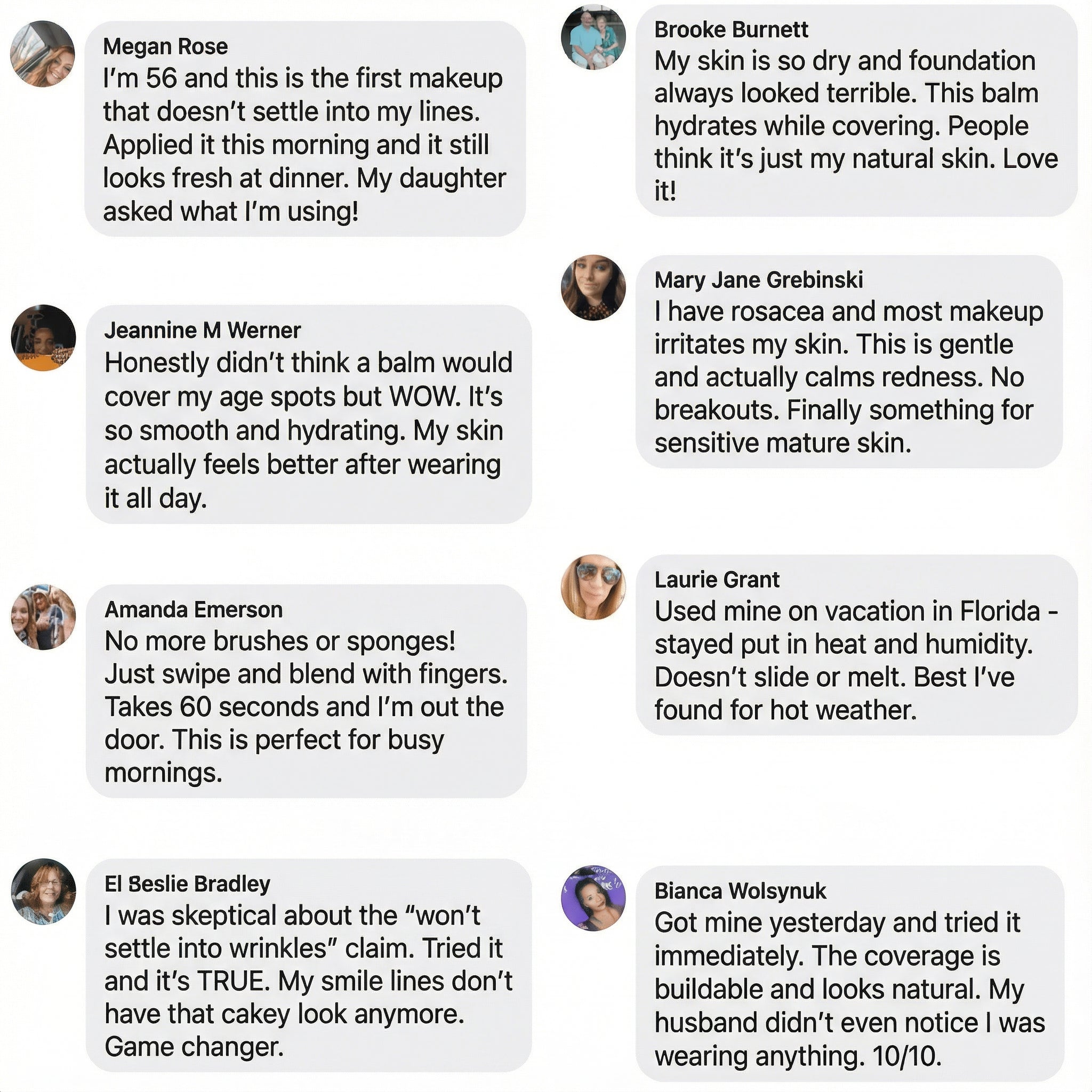This screenshot has width=1092, height=1092.
Task: Click the name Megan Rose
Action: (166, 46)
